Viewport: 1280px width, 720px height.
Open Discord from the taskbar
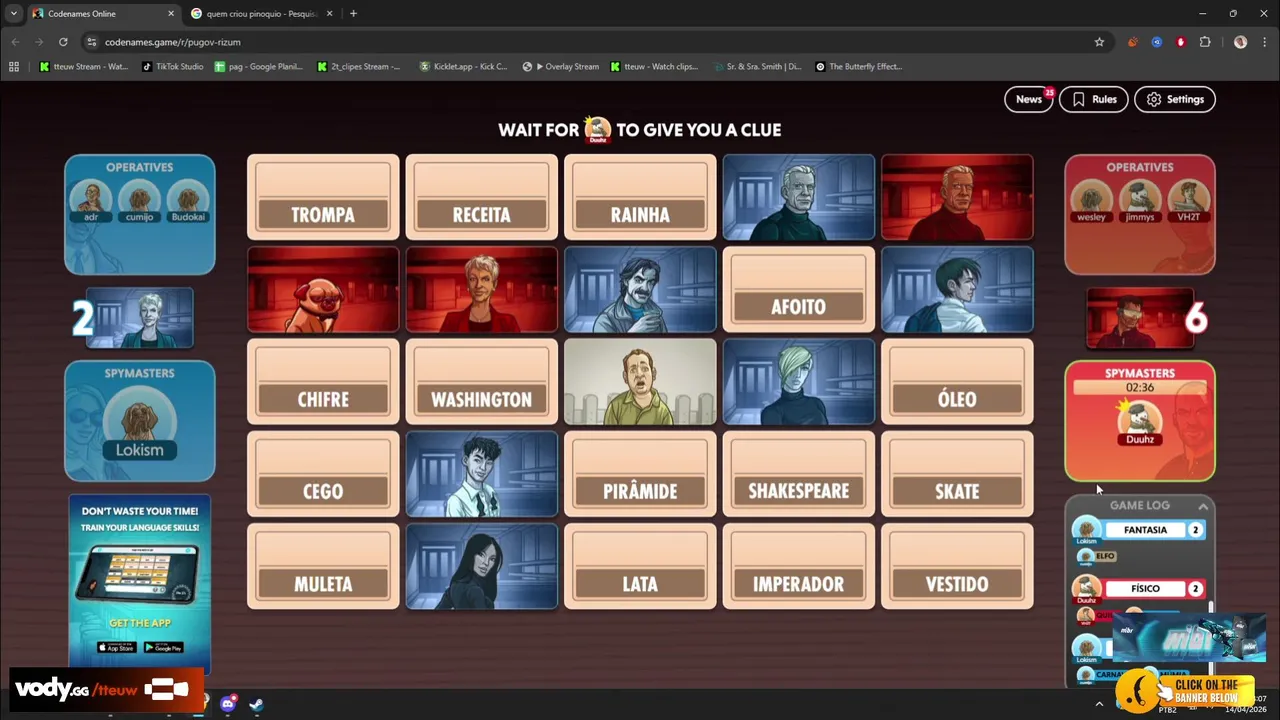pos(228,704)
